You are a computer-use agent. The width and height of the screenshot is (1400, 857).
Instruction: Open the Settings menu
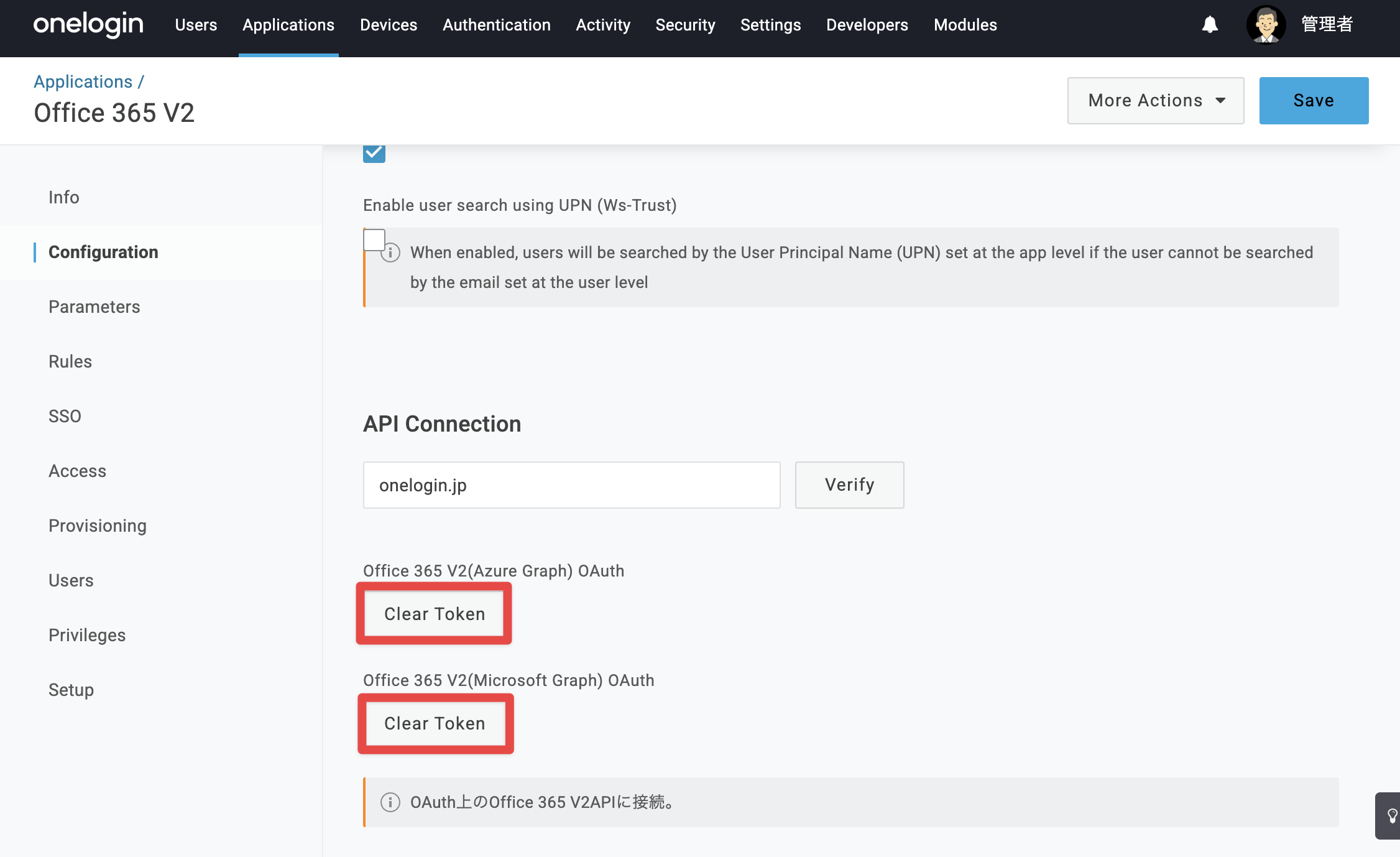[770, 25]
